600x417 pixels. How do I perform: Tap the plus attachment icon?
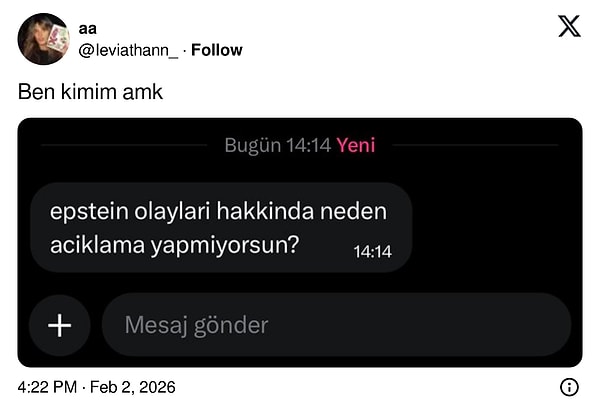coord(60,326)
